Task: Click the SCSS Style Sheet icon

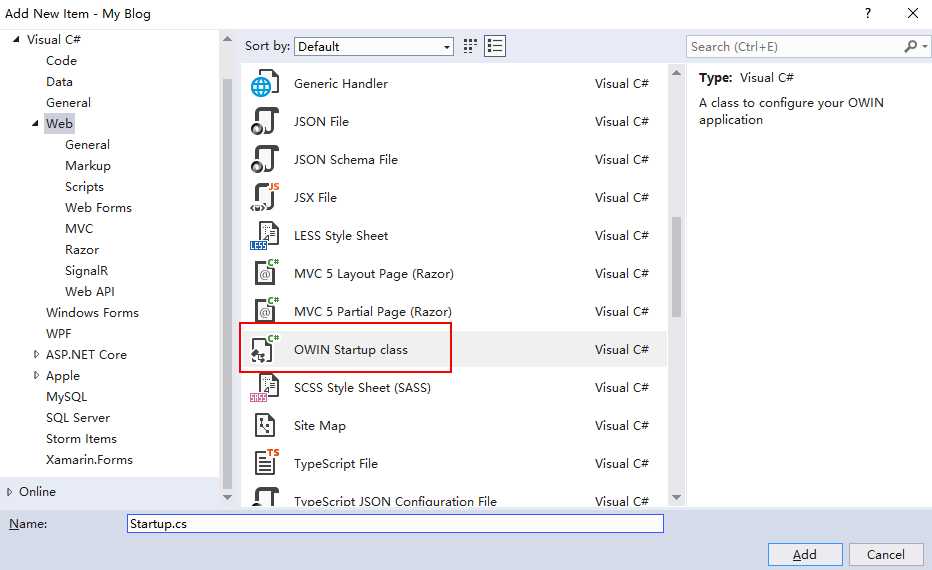Action: [265, 388]
